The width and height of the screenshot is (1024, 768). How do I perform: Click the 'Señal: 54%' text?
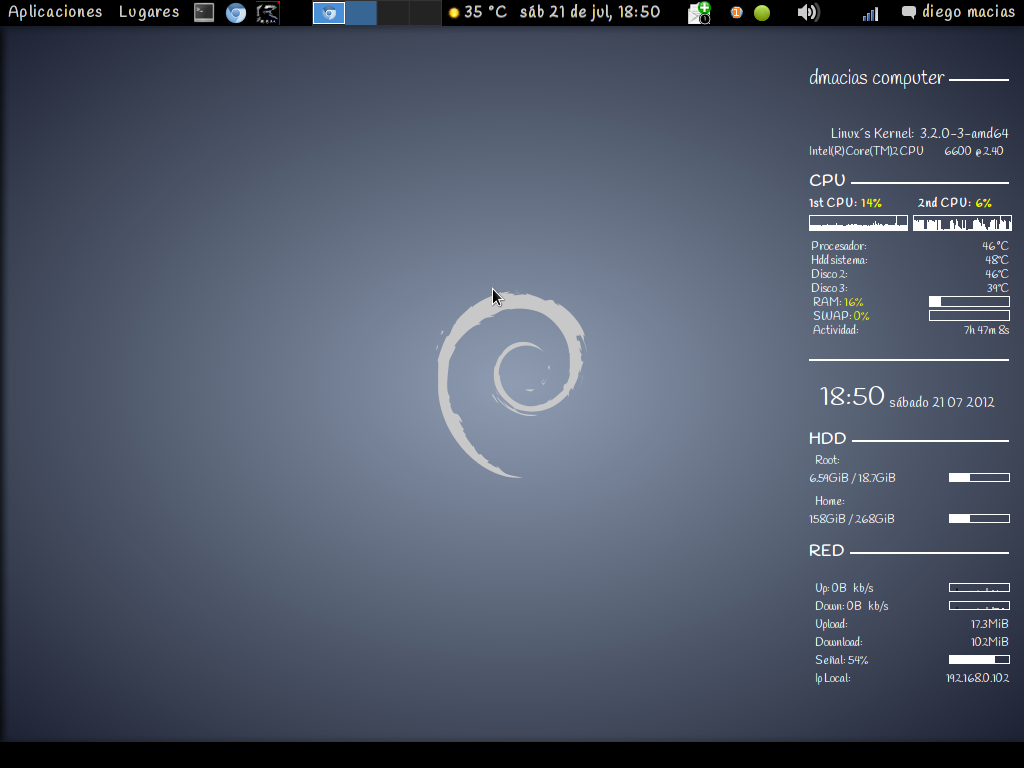[842, 660]
